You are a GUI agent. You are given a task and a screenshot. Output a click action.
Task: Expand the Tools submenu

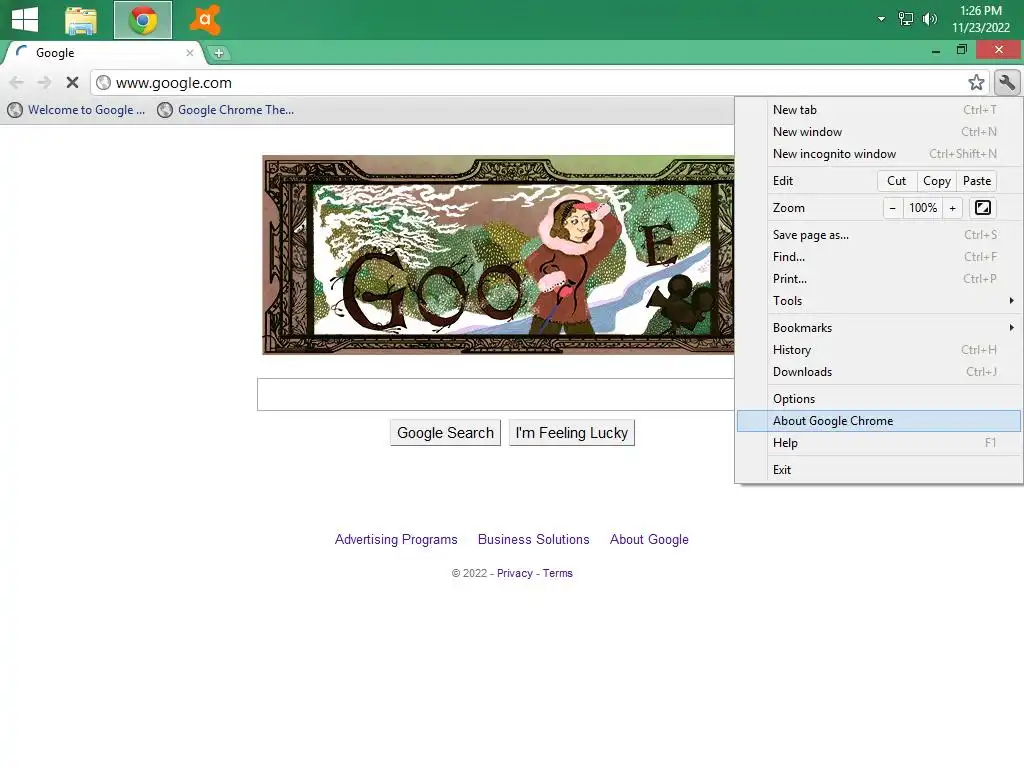[879, 301]
